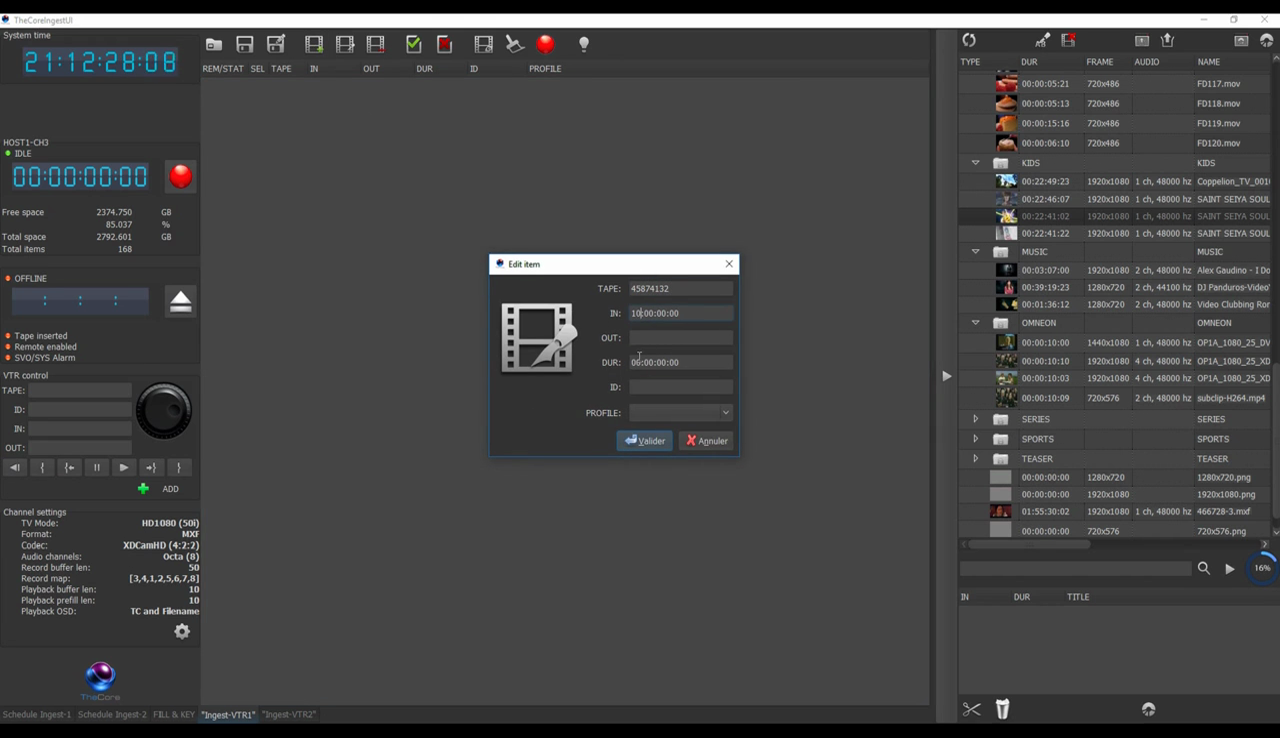This screenshot has height=738, width=1280.
Task: Click the delete clip filmstrip icon with red X
Action: coord(1068,40)
